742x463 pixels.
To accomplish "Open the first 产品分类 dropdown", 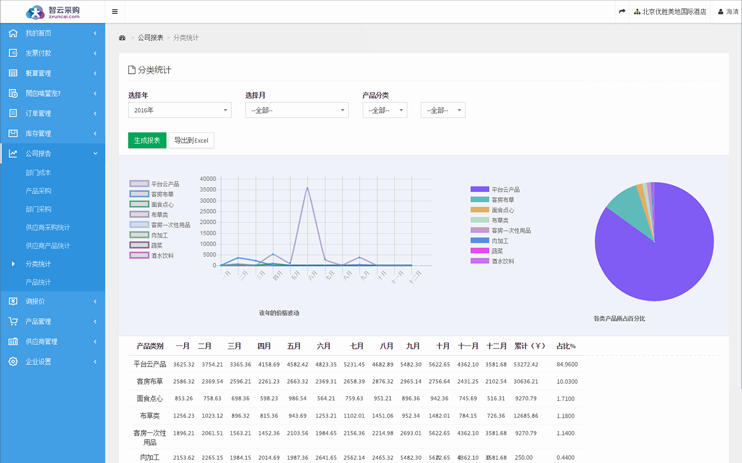I will [x=384, y=110].
